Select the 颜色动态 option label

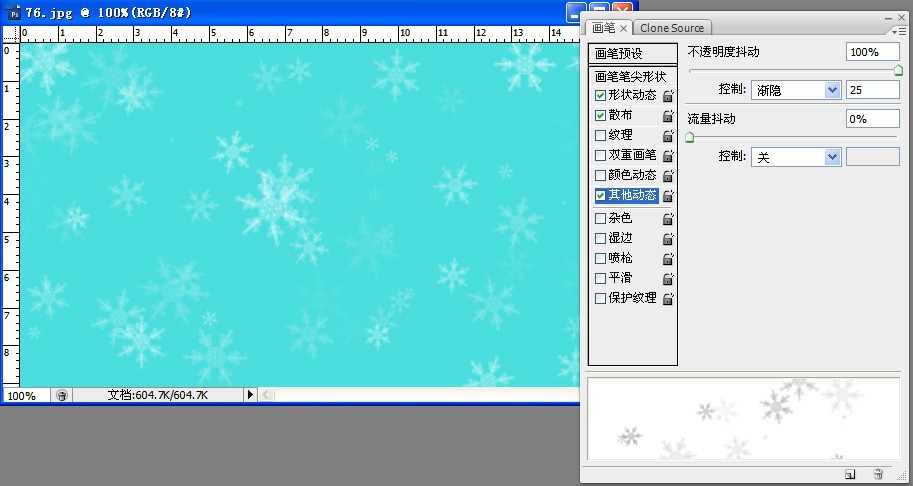pyautogui.click(x=632, y=175)
